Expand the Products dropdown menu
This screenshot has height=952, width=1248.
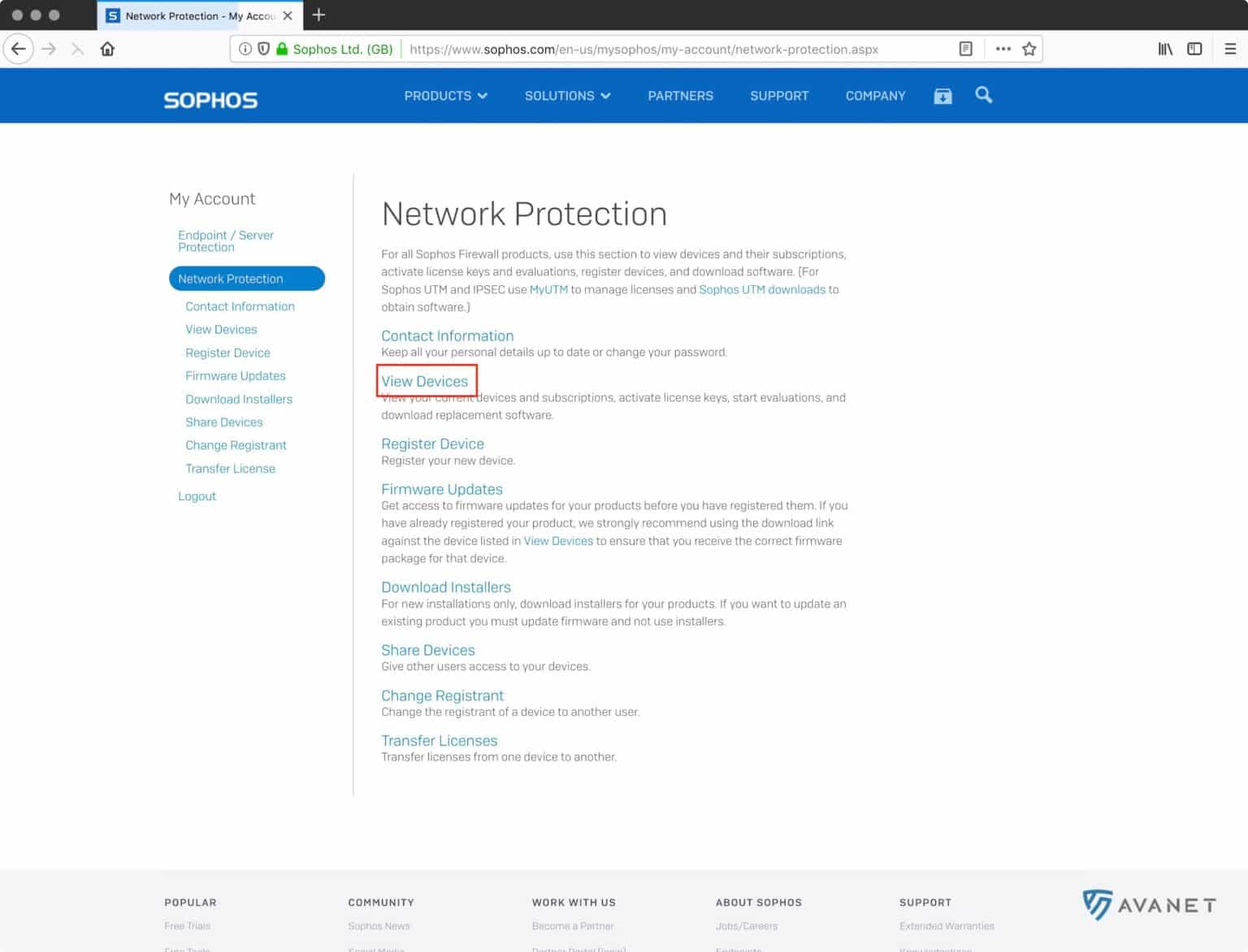pos(445,95)
